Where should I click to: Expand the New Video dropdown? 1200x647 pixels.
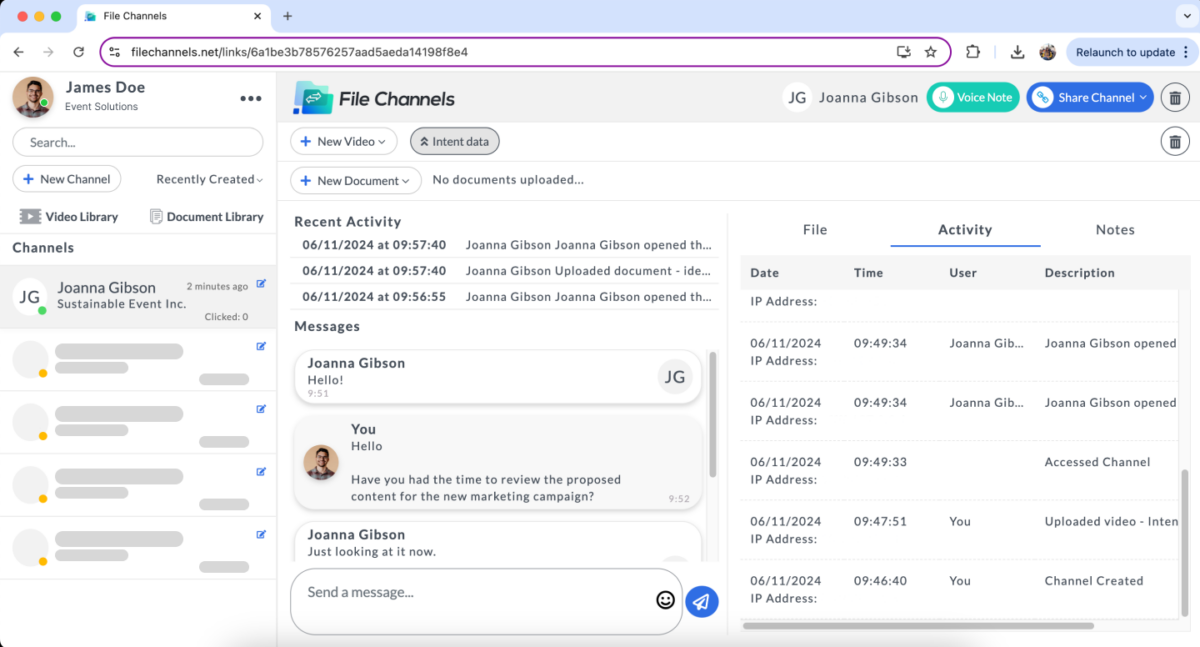click(343, 141)
